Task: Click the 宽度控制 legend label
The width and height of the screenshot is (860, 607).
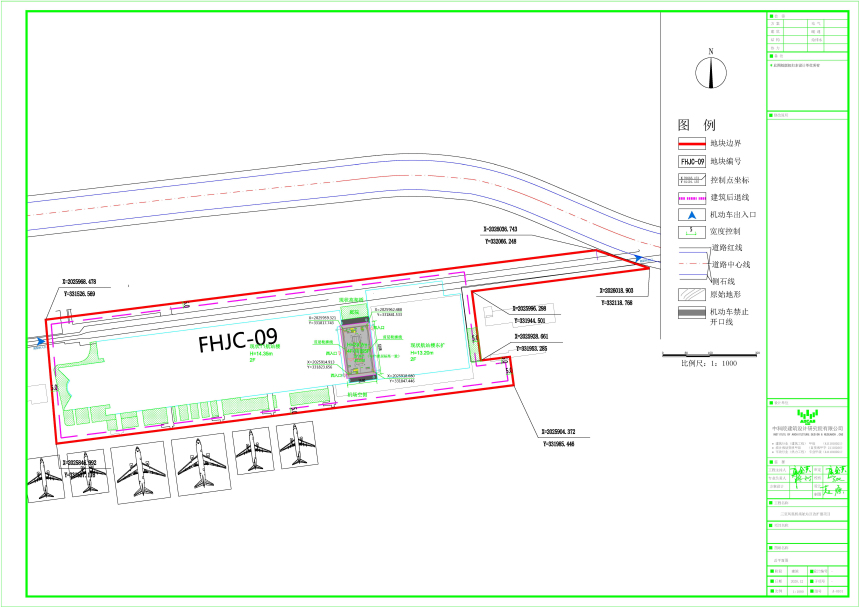Action: click(725, 231)
